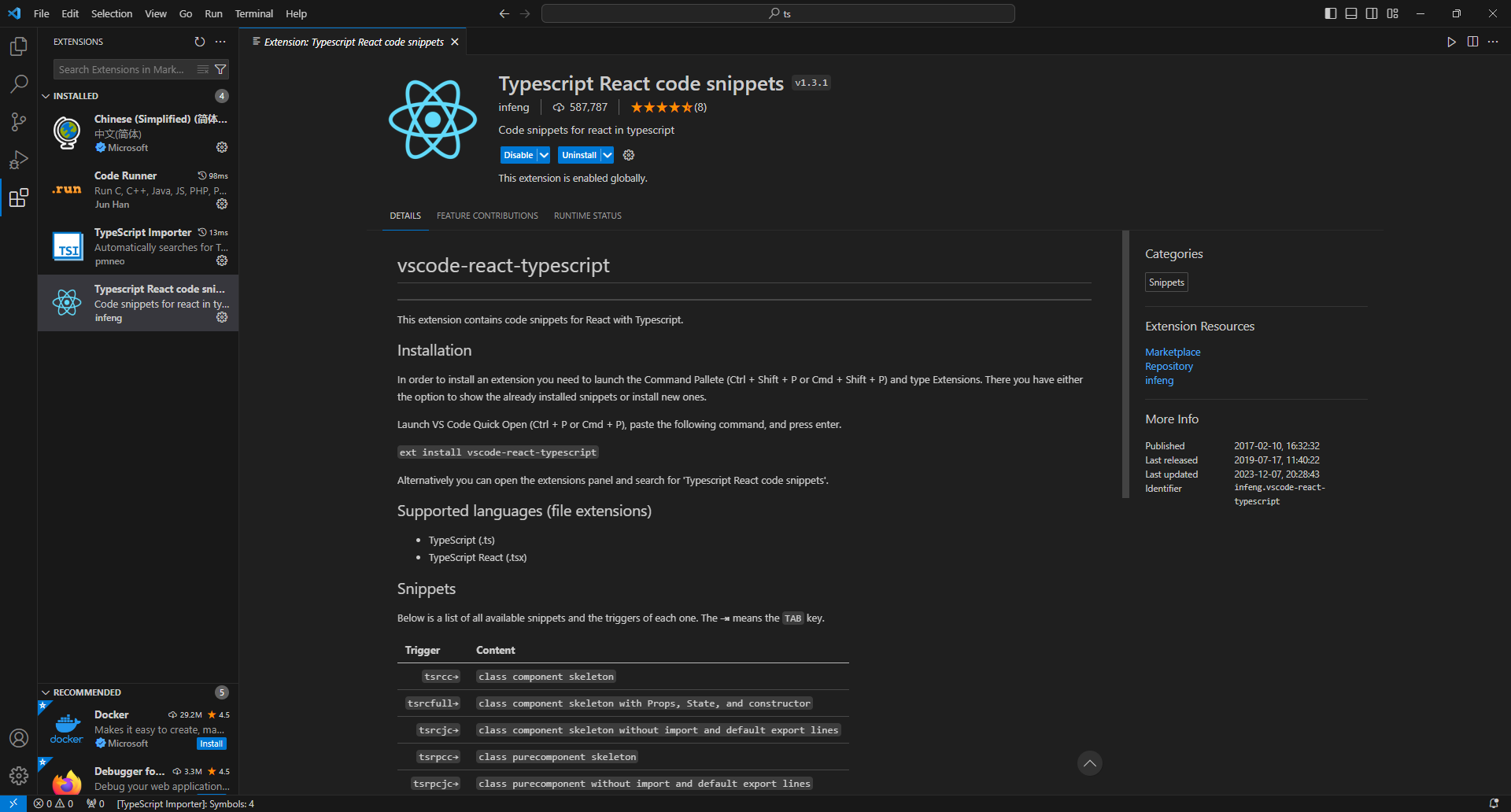Click the Snippets category badge

(1166, 282)
